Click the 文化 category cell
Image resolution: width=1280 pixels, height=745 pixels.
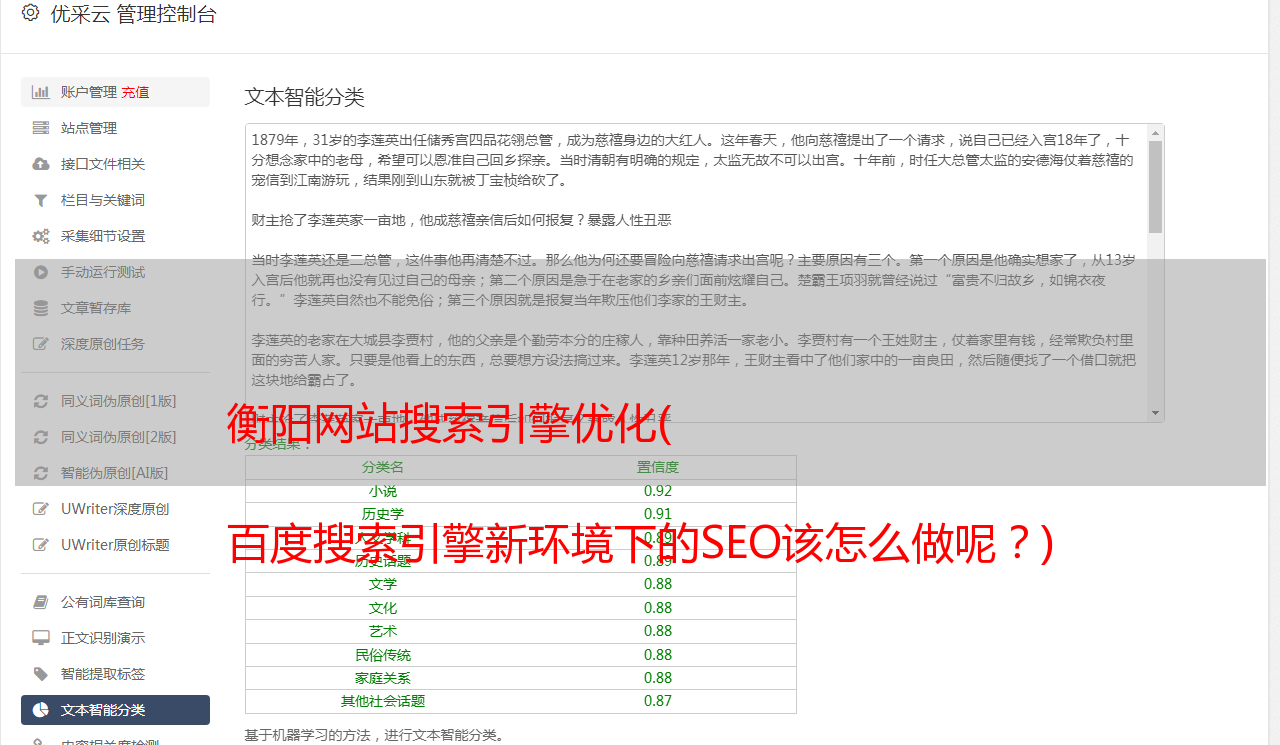(x=383, y=608)
